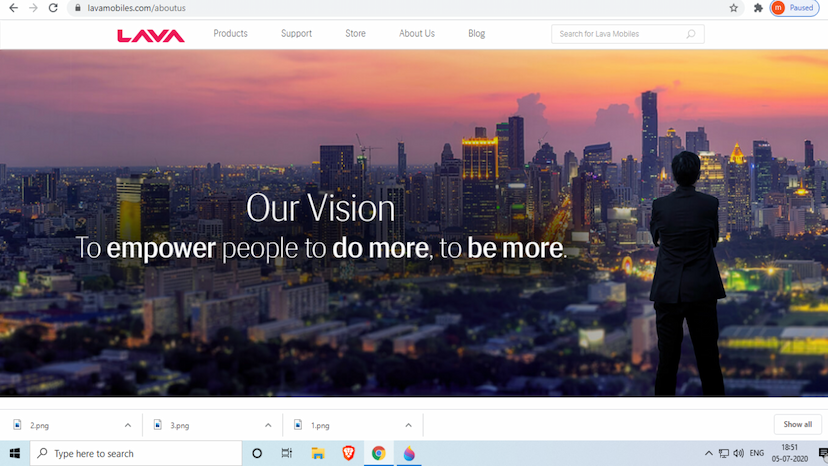Click the Show all downloads button

pos(798,424)
